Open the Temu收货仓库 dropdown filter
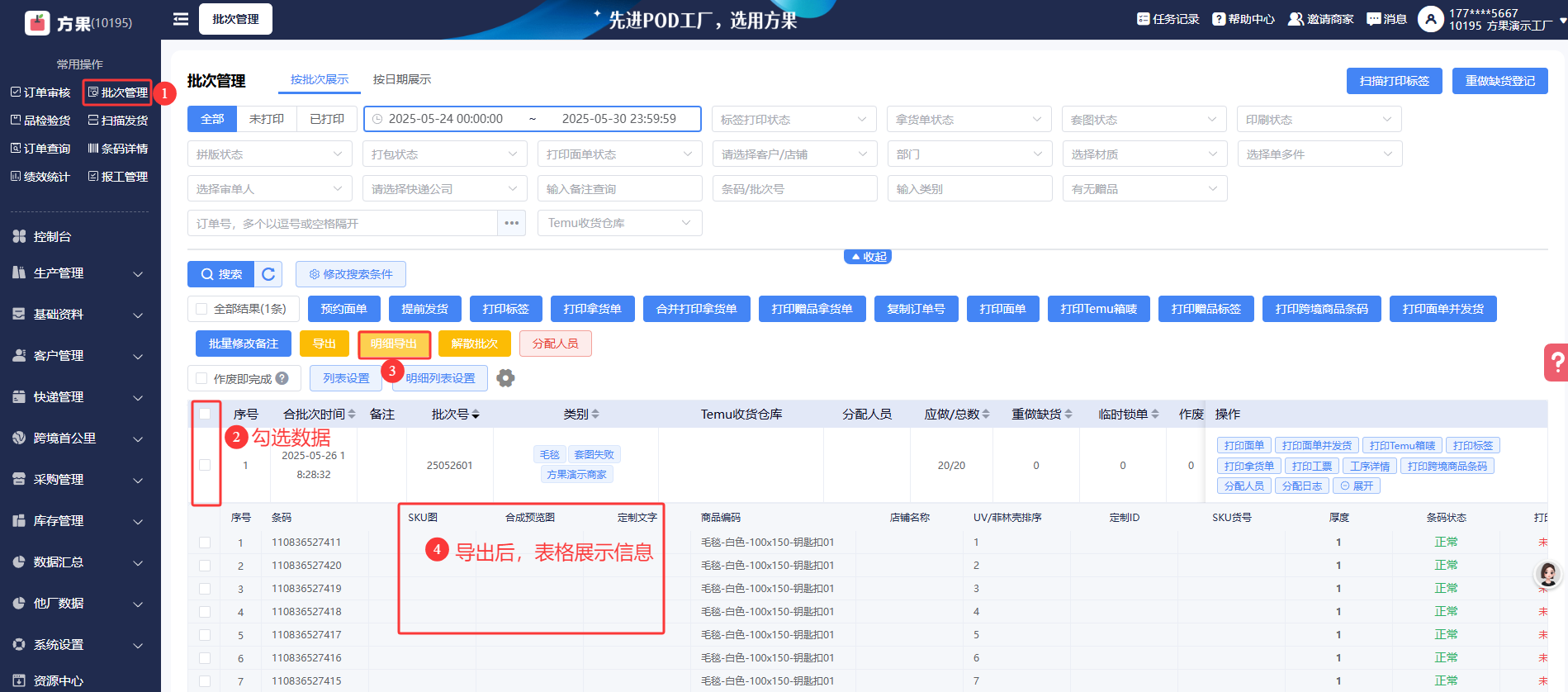Screen dimensions: 1568x692 click(619, 223)
